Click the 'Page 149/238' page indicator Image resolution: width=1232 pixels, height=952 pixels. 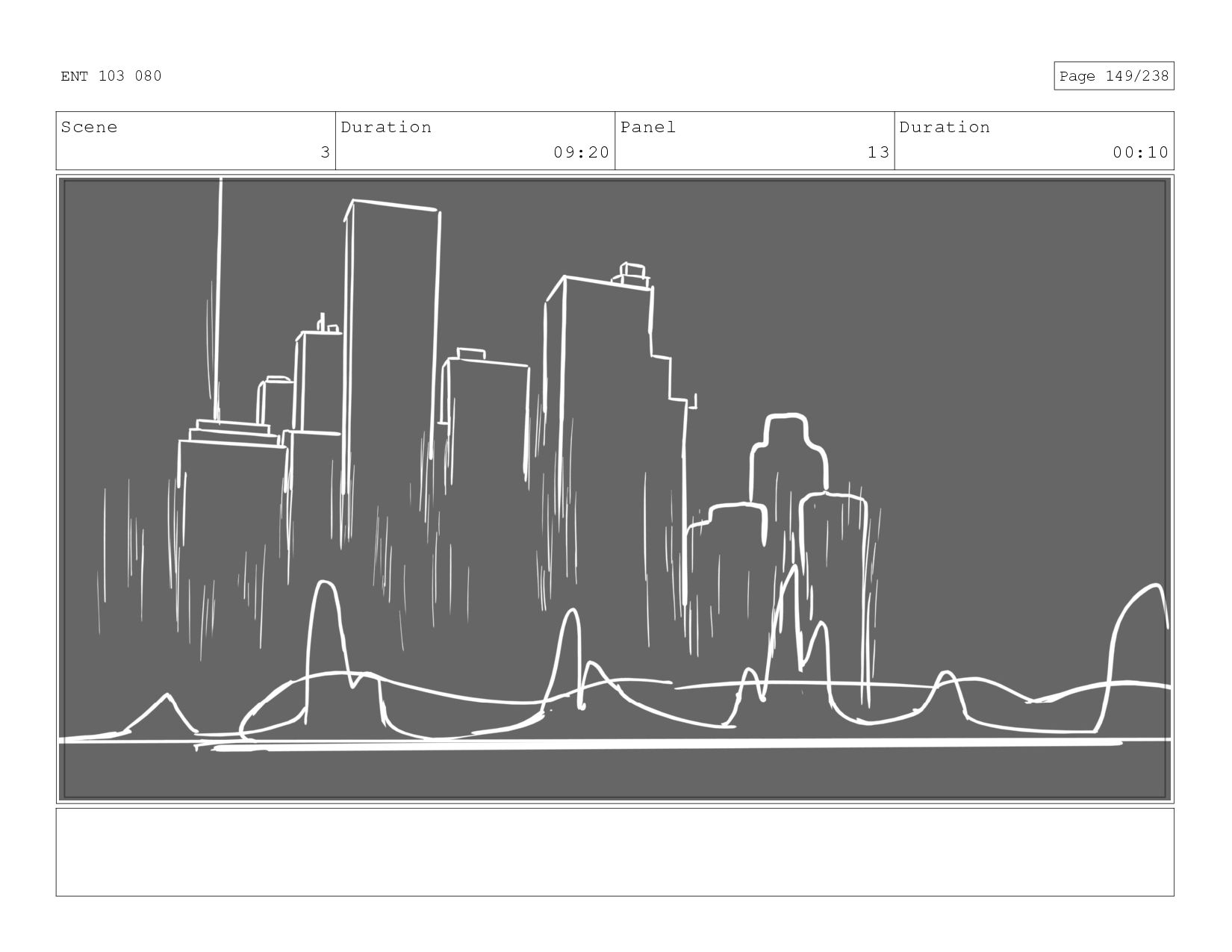[x=1113, y=76]
